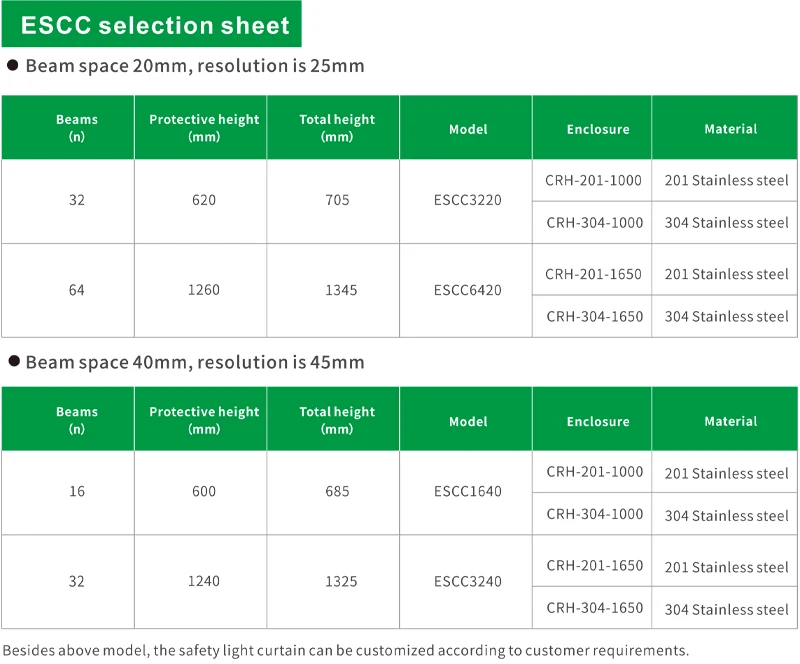
Task: Select the 1345 total height cell
Action: click(337, 290)
